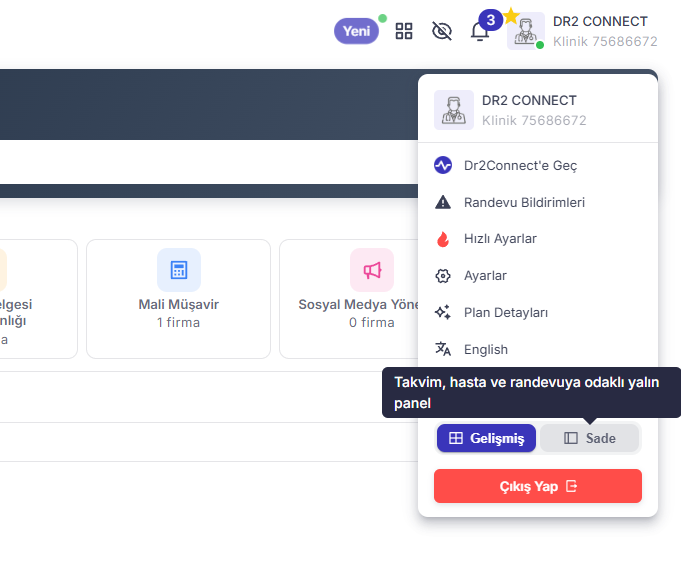The image size is (681, 580).
Task: Click the sparkles icon beside Plan Detayları
Action: [x=443, y=312]
